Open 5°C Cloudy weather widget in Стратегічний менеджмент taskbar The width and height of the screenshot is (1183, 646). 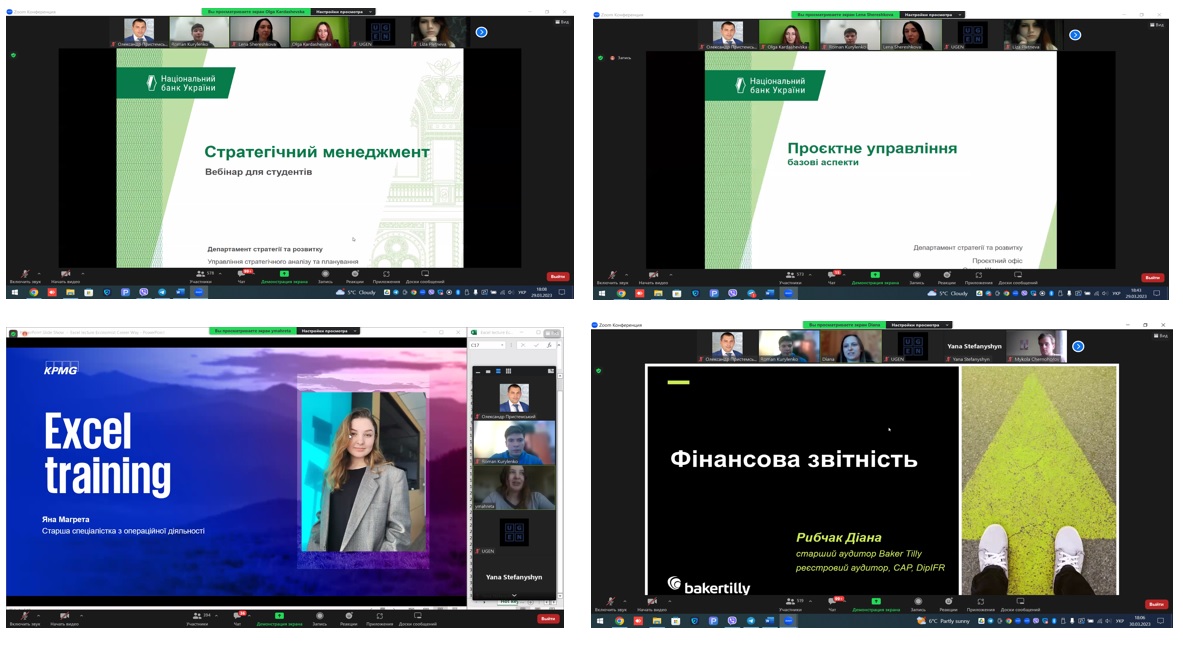[356, 292]
